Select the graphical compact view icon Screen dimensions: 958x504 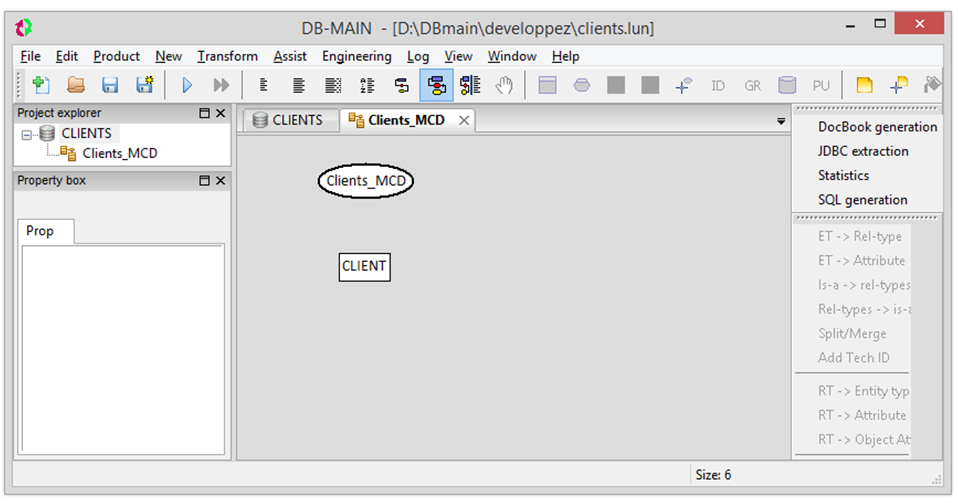point(401,85)
